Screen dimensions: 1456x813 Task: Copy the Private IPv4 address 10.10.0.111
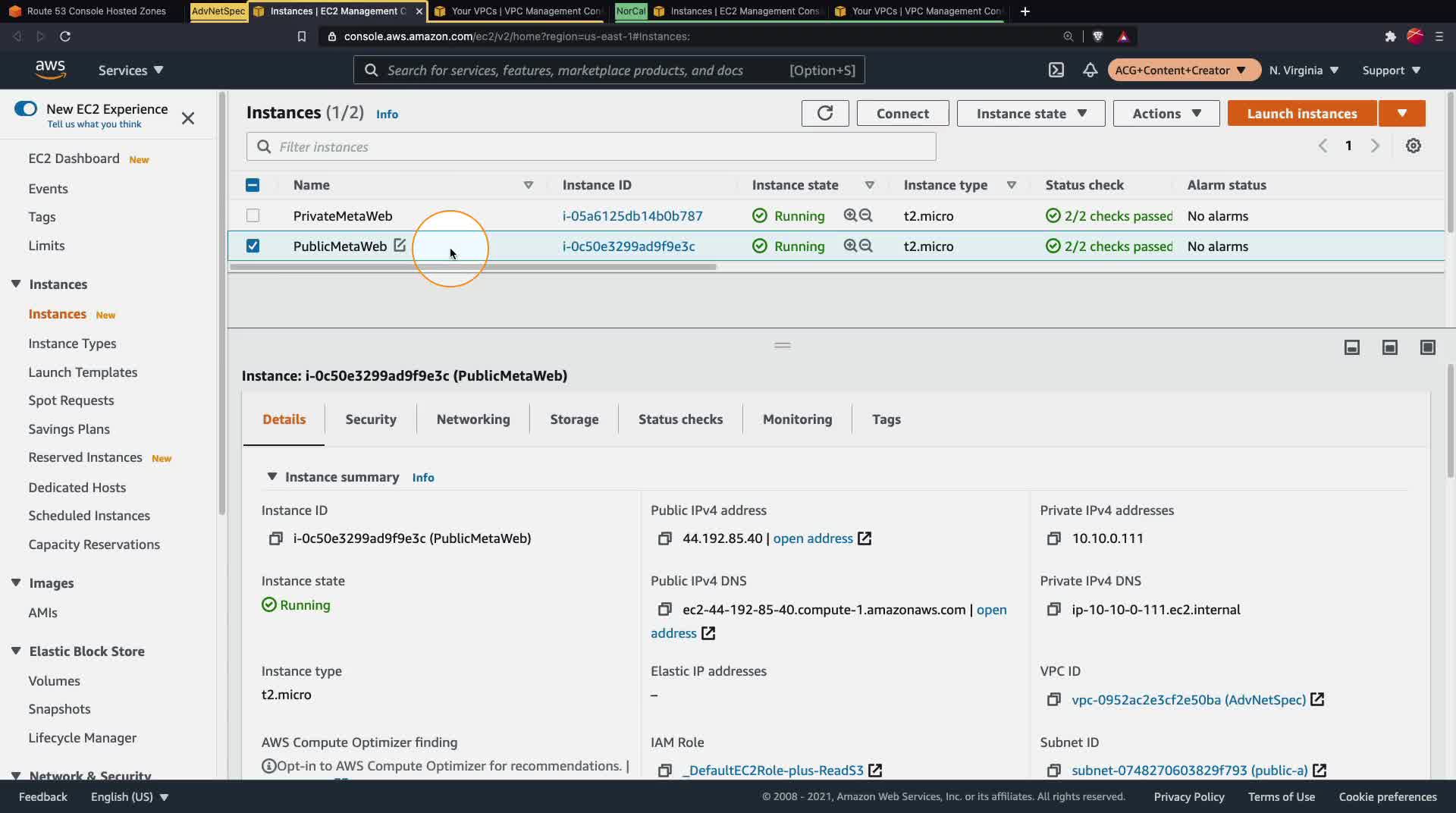pyautogui.click(x=1054, y=538)
